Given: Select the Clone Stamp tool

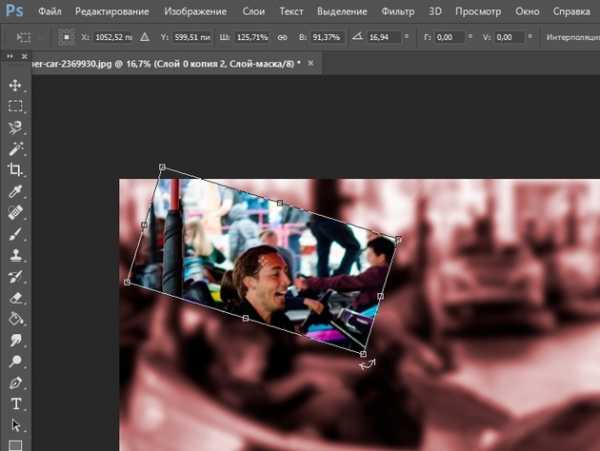Looking at the screenshot, I should (15, 255).
